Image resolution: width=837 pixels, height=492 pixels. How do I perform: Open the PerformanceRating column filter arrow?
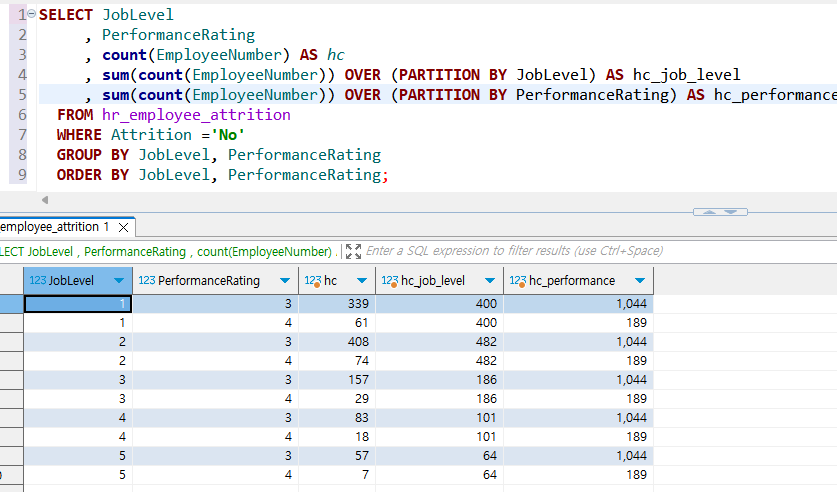[285, 281]
